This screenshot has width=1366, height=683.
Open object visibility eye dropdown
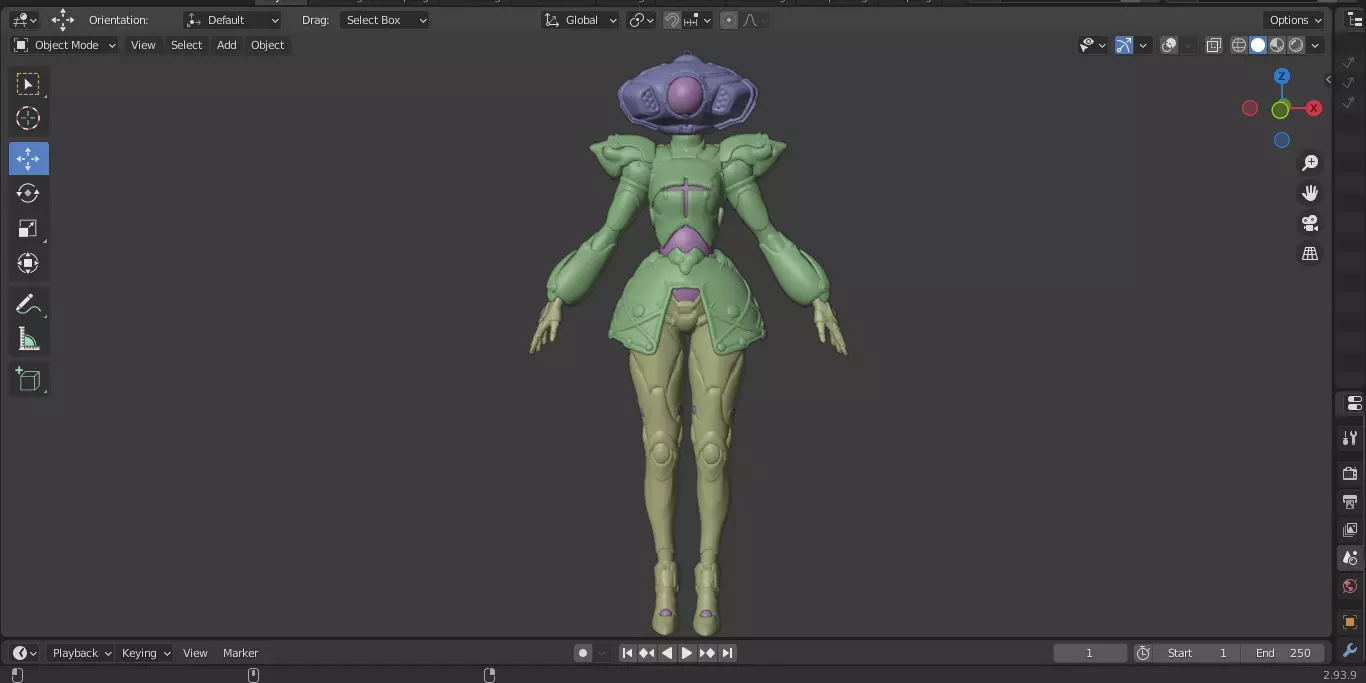(1093, 45)
